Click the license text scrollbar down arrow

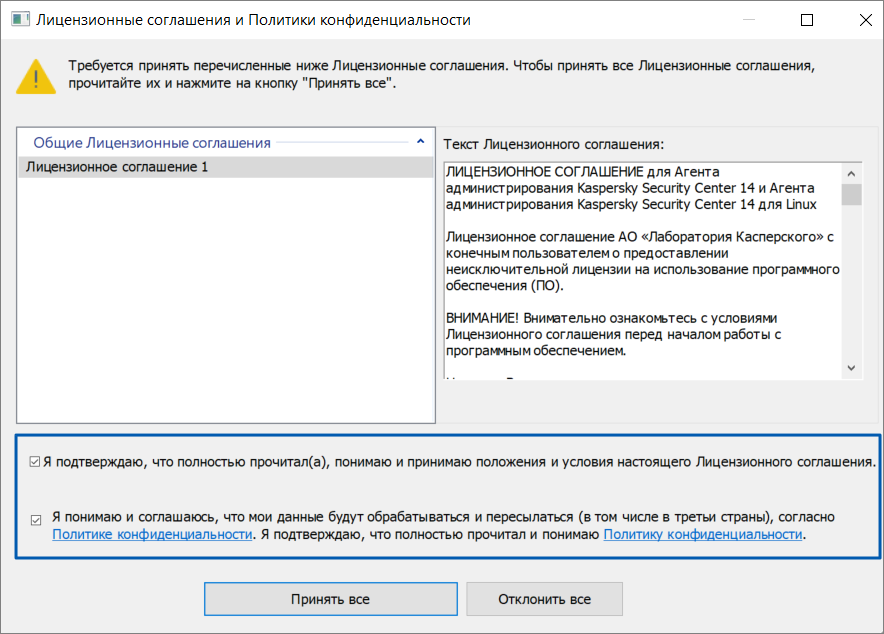(851, 368)
